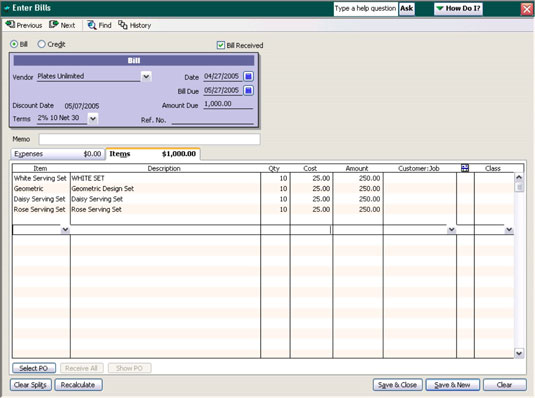This screenshot has height=398, width=535.
Task: Click the items list scroll up arrow
Action: [519, 177]
